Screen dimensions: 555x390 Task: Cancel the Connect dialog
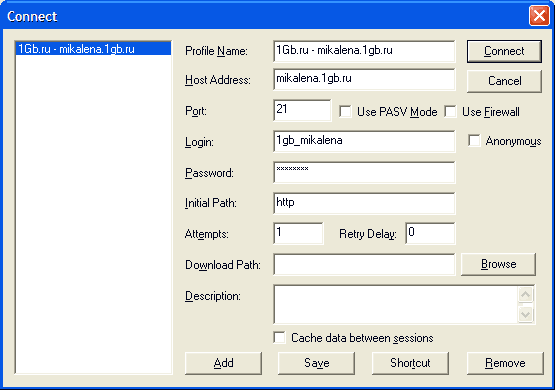click(504, 81)
